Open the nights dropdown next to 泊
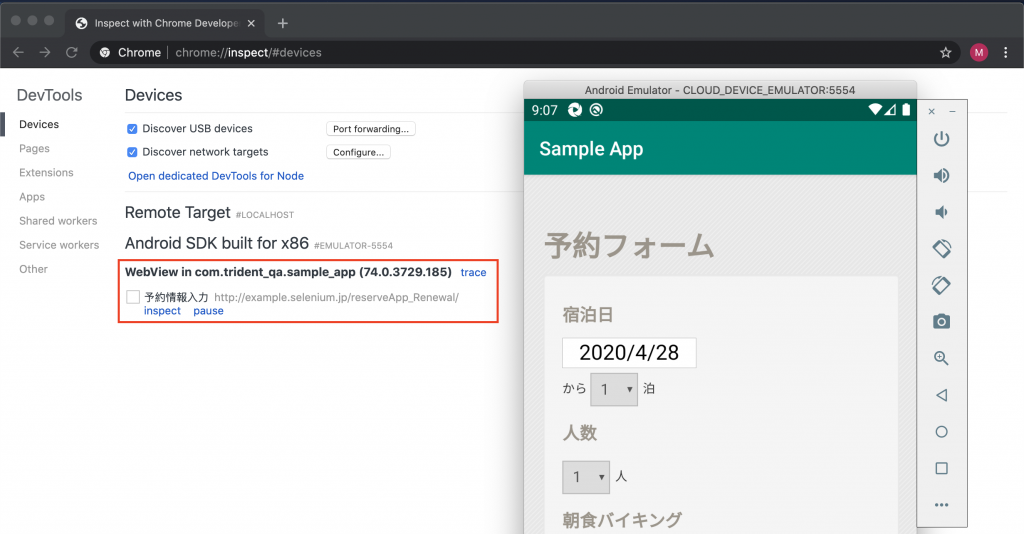 pos(614,390)
